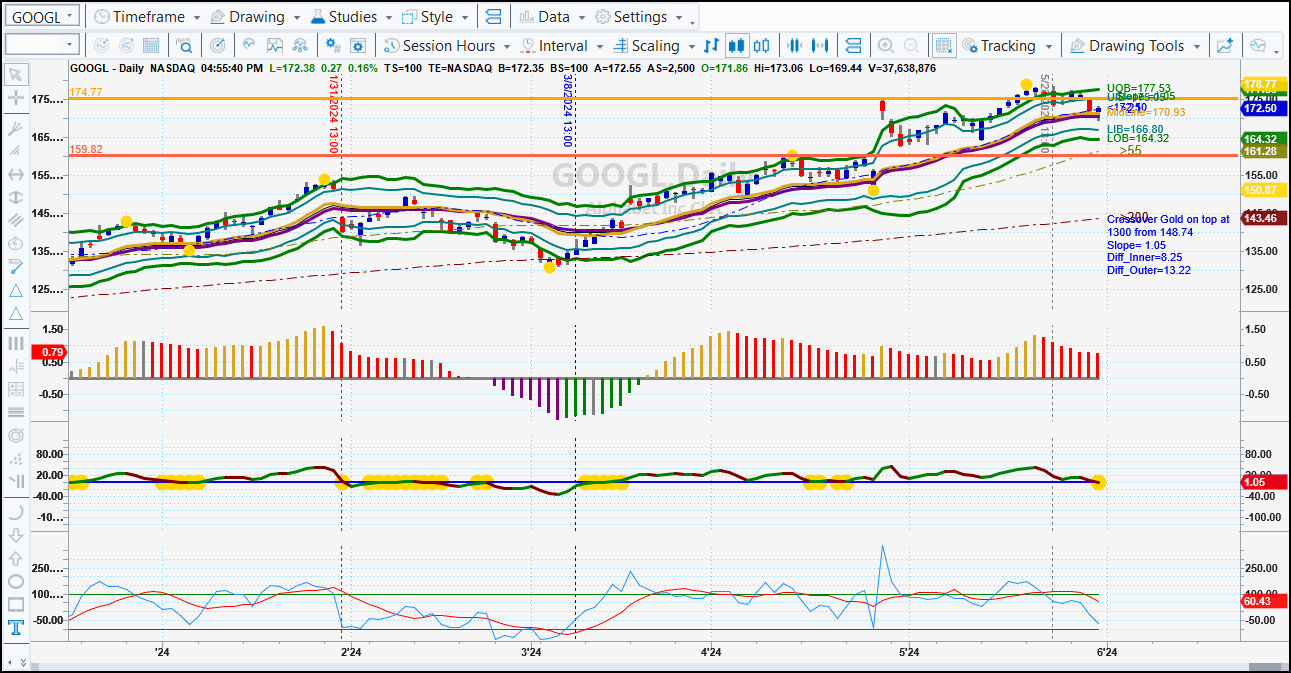This screenshot has width=1291, height=673.
Task: Click the red 159.82 line label
Action: coord(86,149)
